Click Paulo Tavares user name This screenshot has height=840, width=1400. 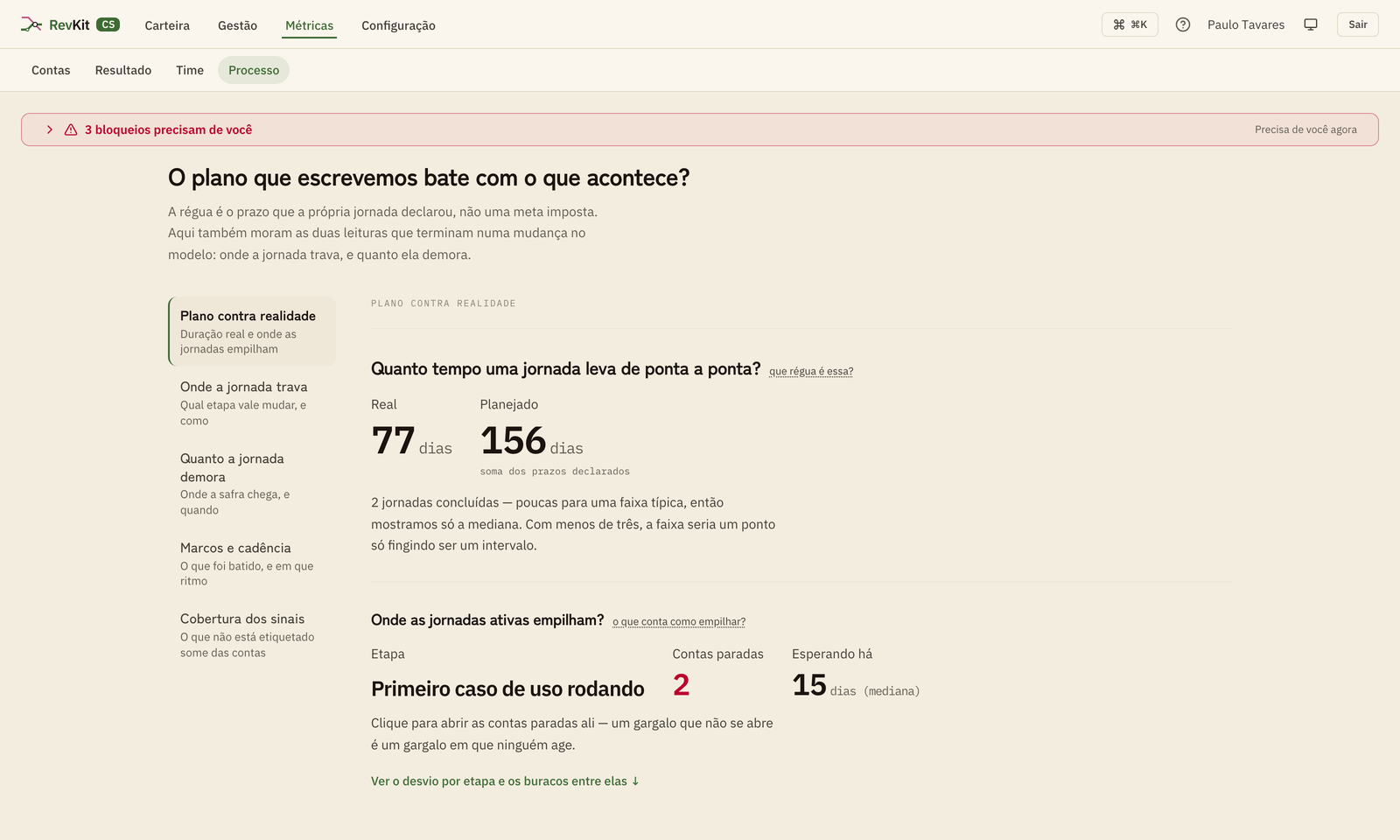pos(1246,24)
